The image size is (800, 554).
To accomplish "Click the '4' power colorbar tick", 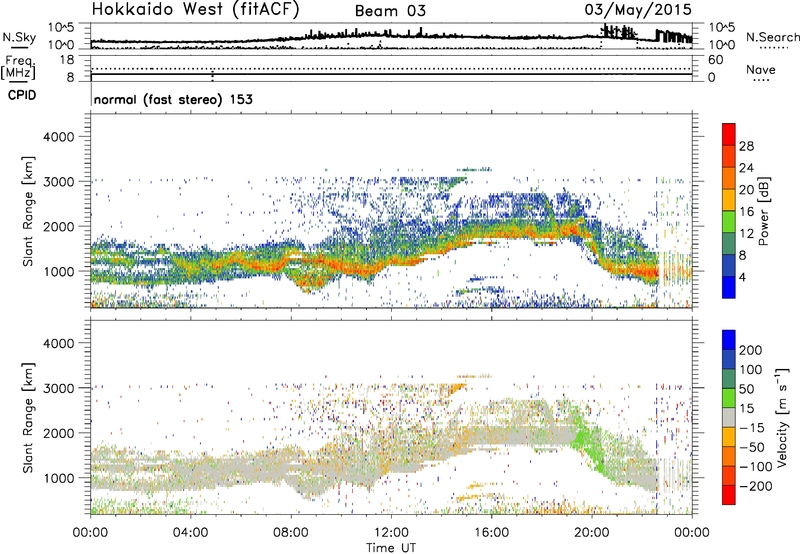I will [743, 277].
